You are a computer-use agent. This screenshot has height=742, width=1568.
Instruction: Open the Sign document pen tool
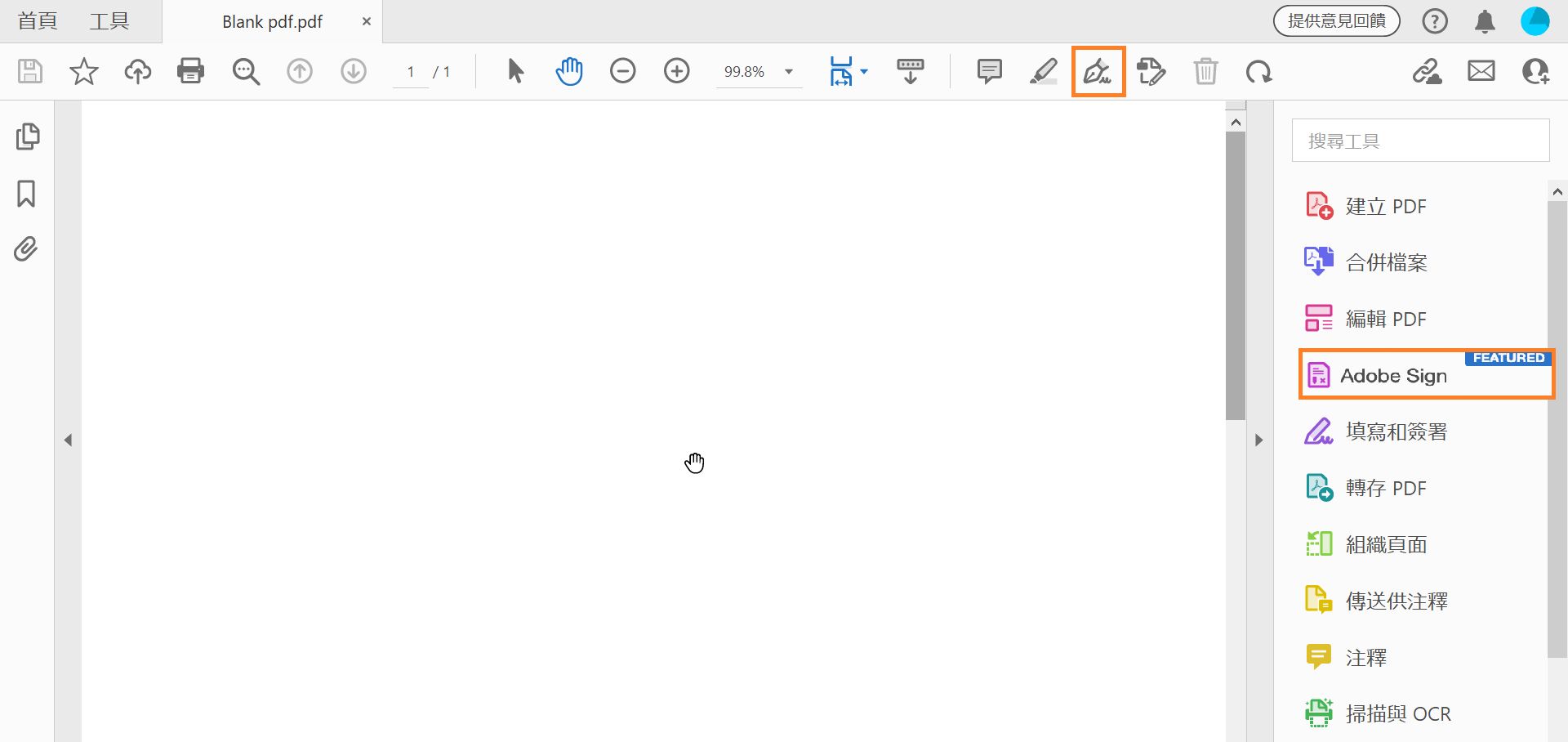pos(1098,72)
